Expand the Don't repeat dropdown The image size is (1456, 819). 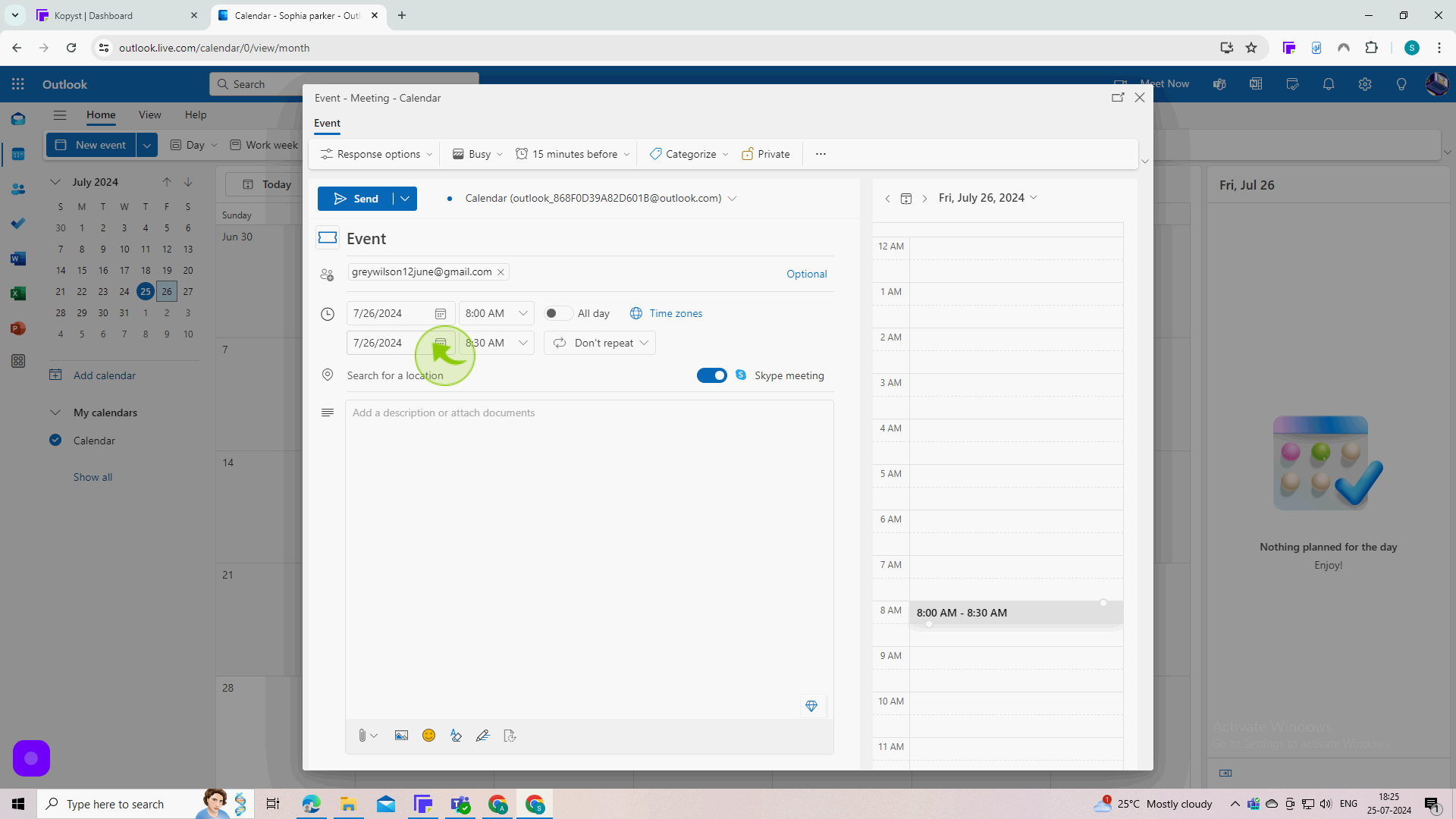click(x=600, y=343)
